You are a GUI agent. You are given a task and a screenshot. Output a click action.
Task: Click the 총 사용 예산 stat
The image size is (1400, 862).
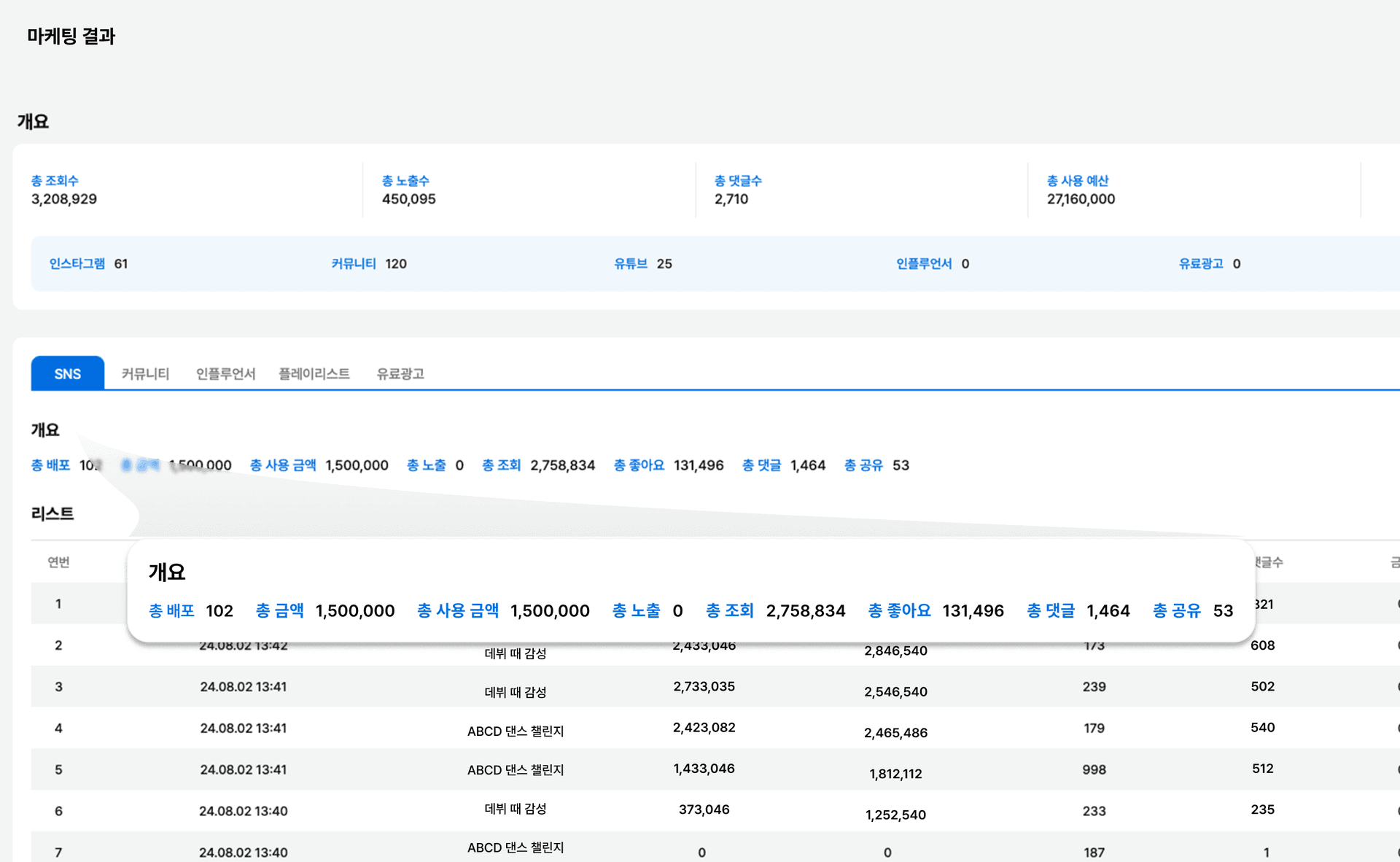click(1081, 190)
